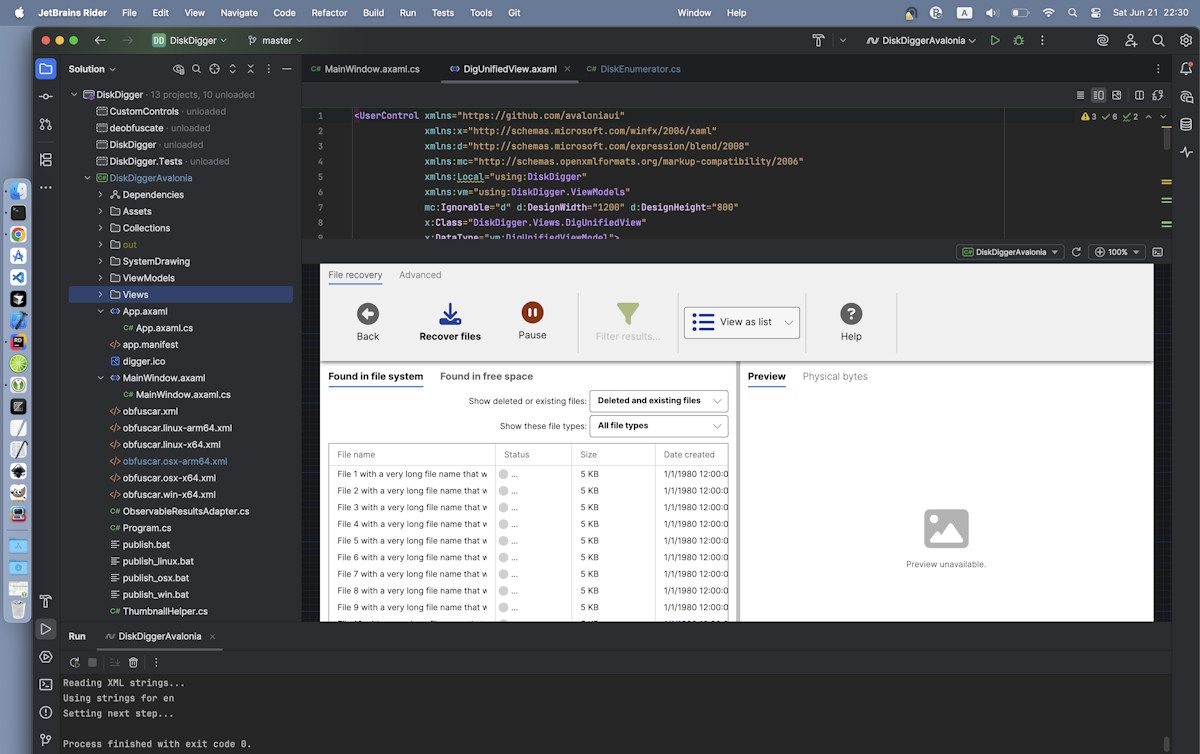The image size is (1200, 754).
Task: Close the DigUnifiedView.axaml editor tab
Action: 567,69
